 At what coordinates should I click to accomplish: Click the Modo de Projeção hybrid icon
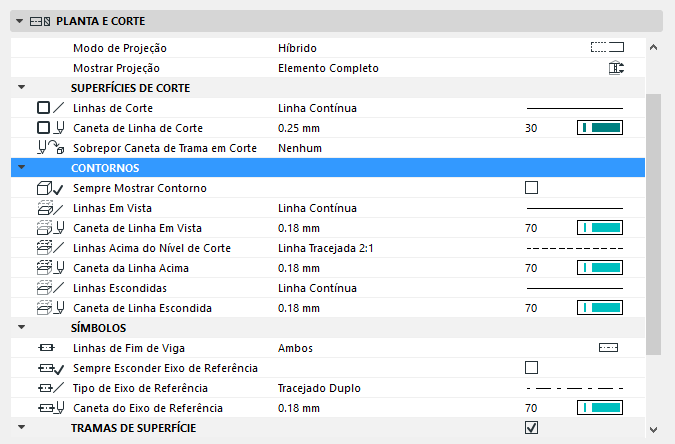[607, 48]
